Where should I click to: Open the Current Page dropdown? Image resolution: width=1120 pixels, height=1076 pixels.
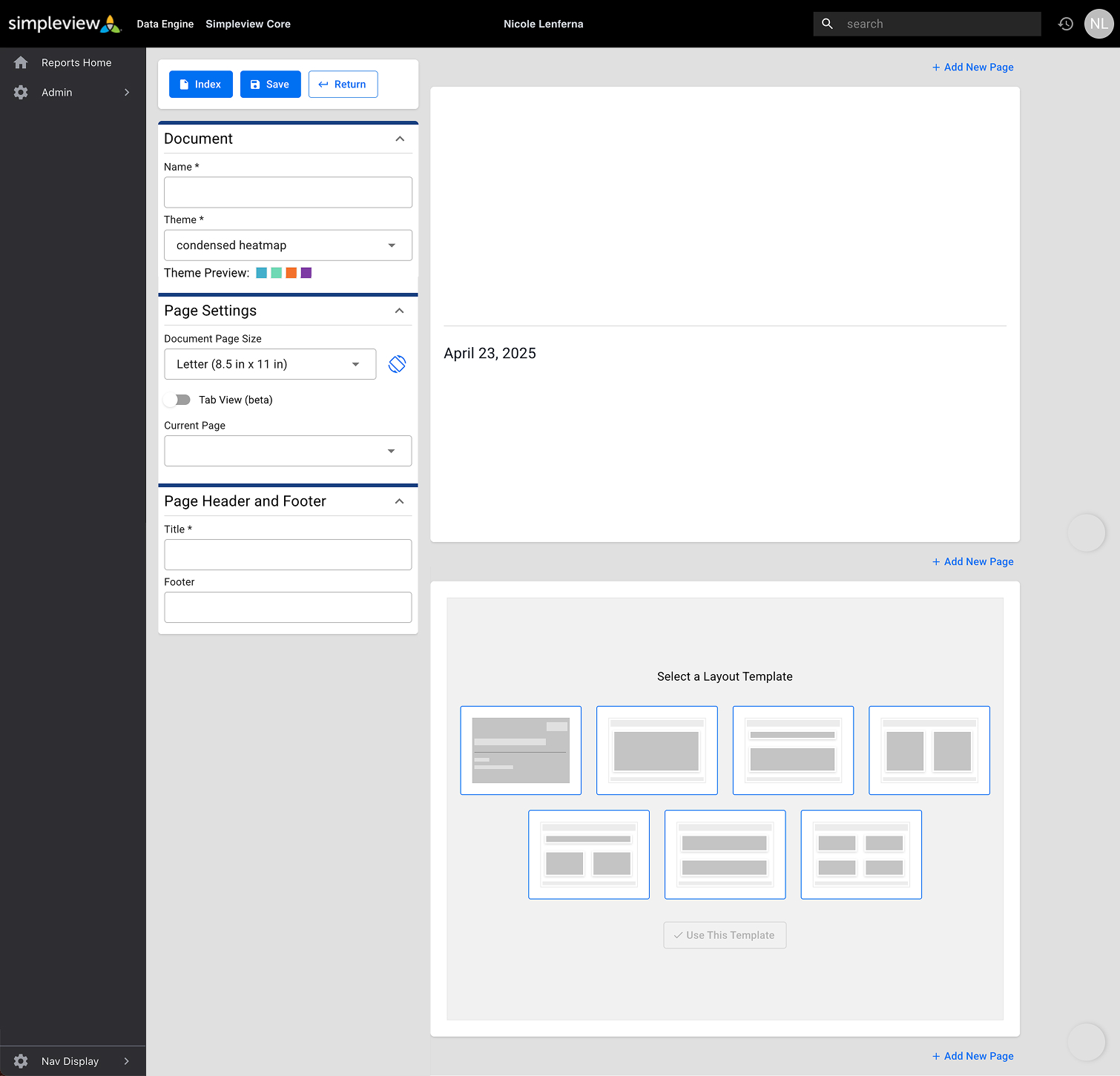[288, 451]
